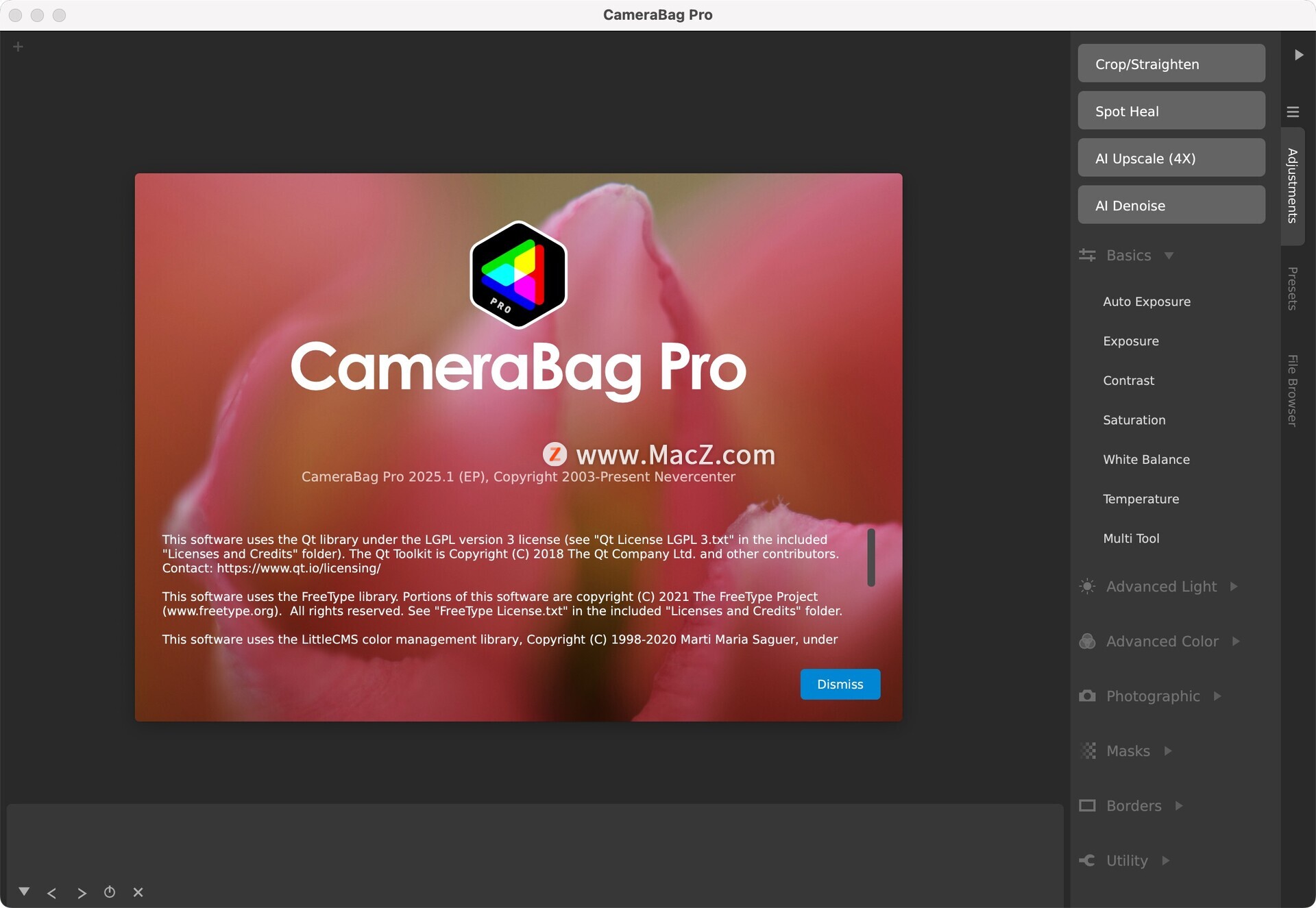Image resolution: width=1316 pixels, height=908 pixels.
Task: Click the Basics section label
Action: click(x=1128, y=256)
